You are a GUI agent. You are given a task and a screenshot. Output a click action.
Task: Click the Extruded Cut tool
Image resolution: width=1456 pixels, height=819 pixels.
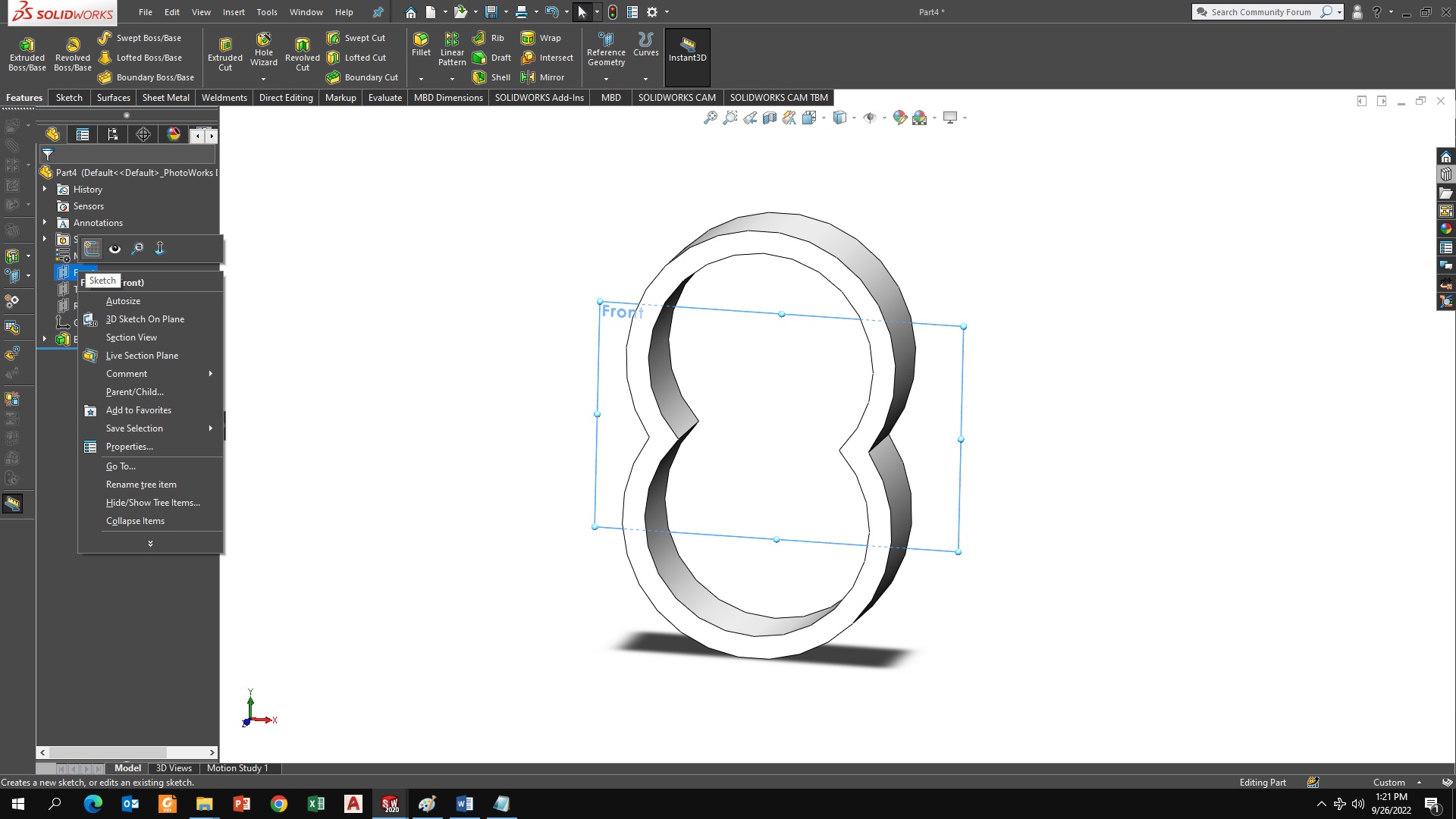[225, 53]
